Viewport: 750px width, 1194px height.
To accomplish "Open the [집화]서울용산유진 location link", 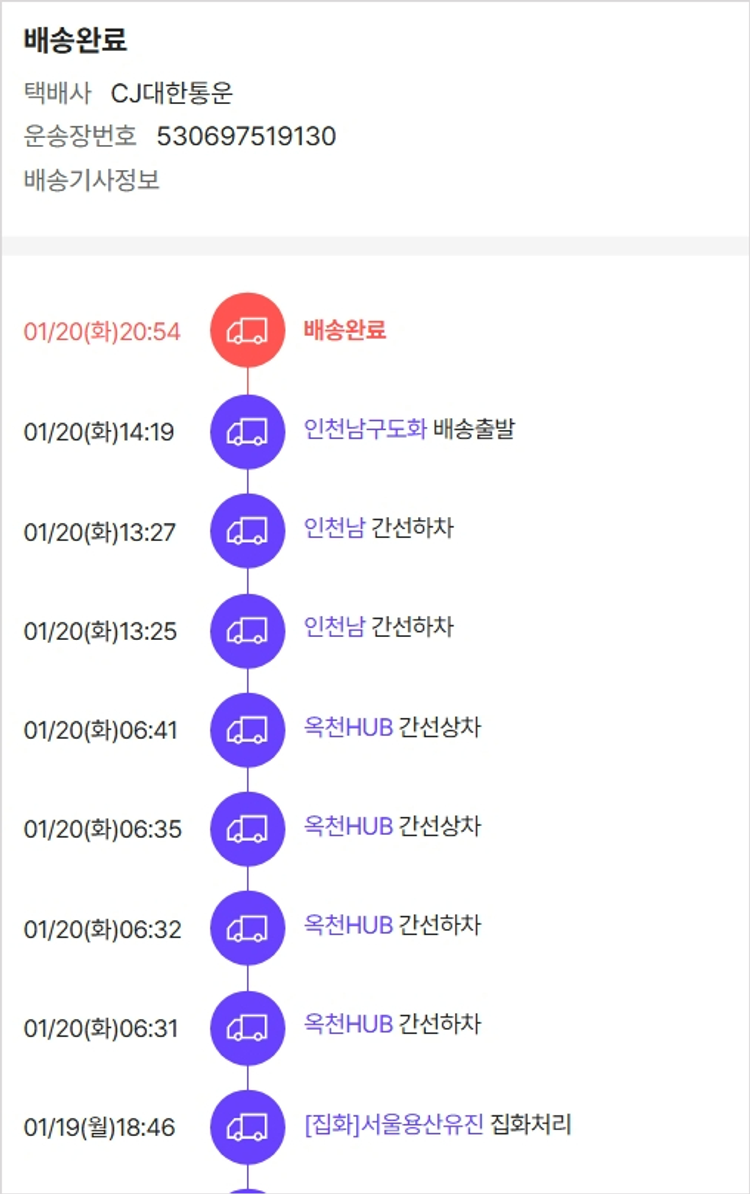I will pos(393,1124).
